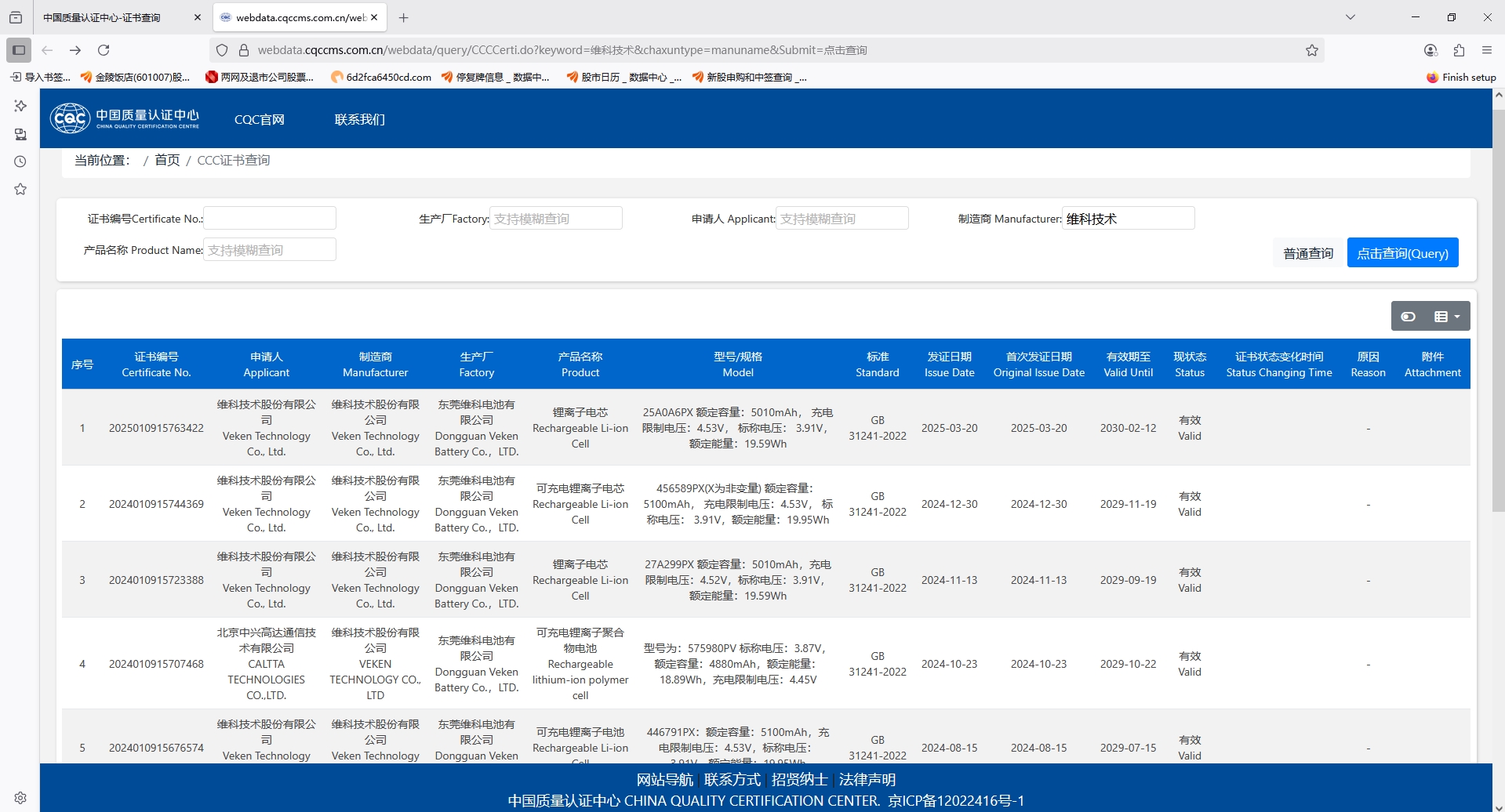The width and height of the screenshot is (1505, 812).
Task: Open the AI sparkle icon in the sidebar
Action: [x=20, y=106]
